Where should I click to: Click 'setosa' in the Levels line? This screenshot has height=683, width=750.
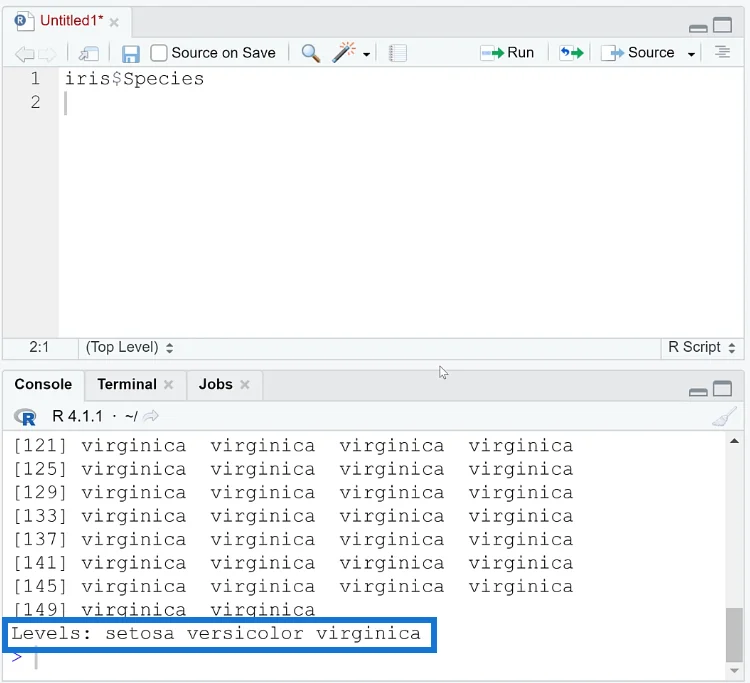140,633
